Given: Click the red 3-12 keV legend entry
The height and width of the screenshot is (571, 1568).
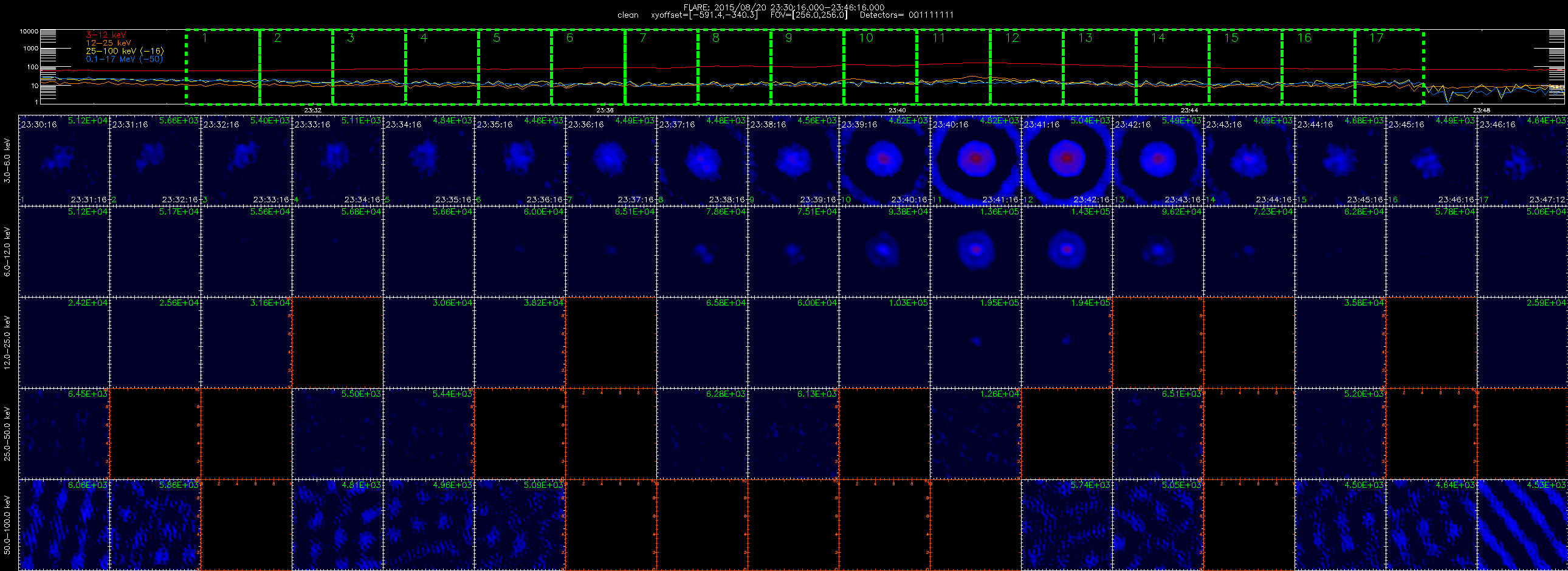Looking at the screenshot, I should point(106,35).
